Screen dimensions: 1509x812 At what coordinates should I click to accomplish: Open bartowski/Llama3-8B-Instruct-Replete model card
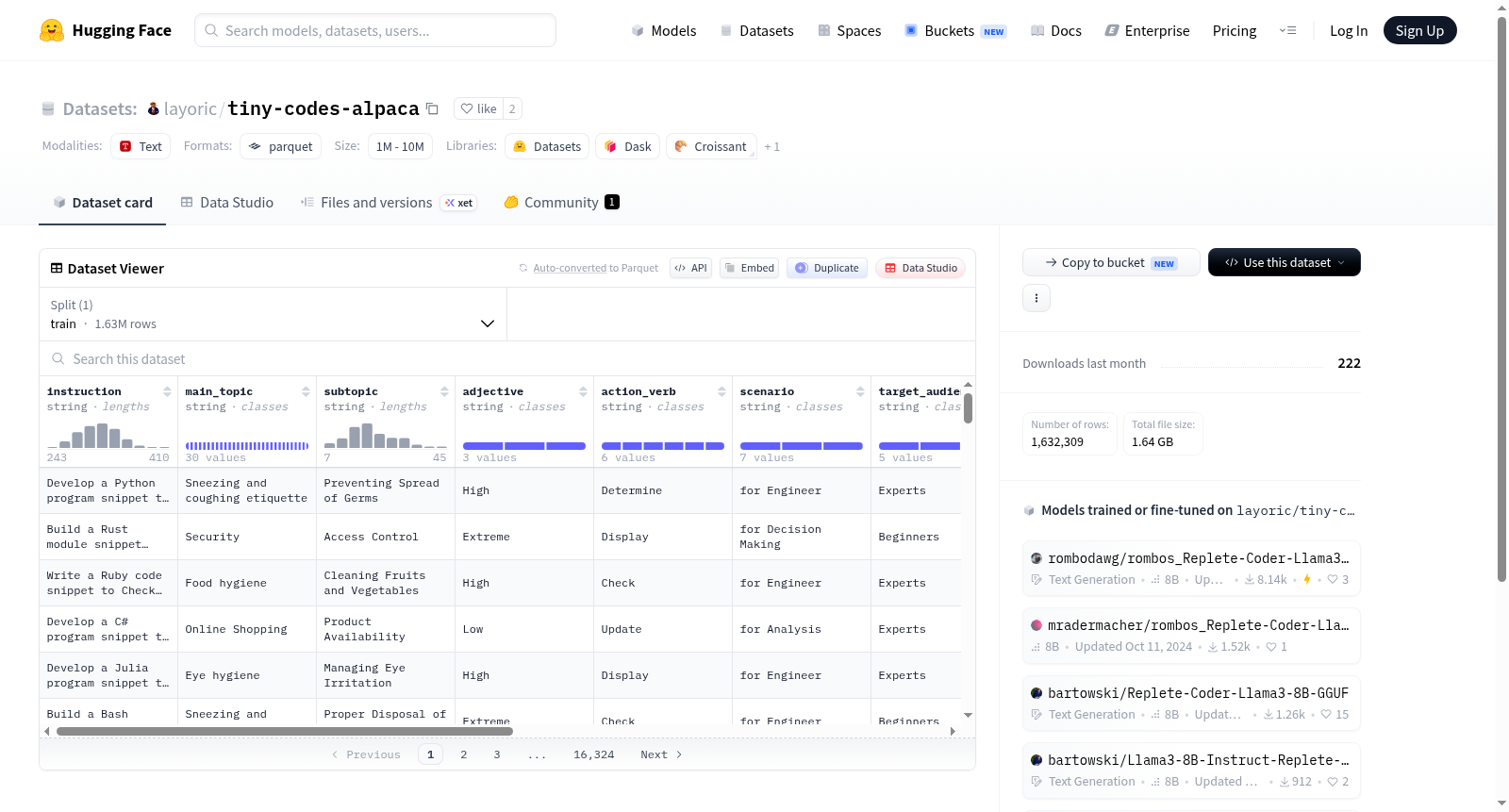tap(1191, 770)
